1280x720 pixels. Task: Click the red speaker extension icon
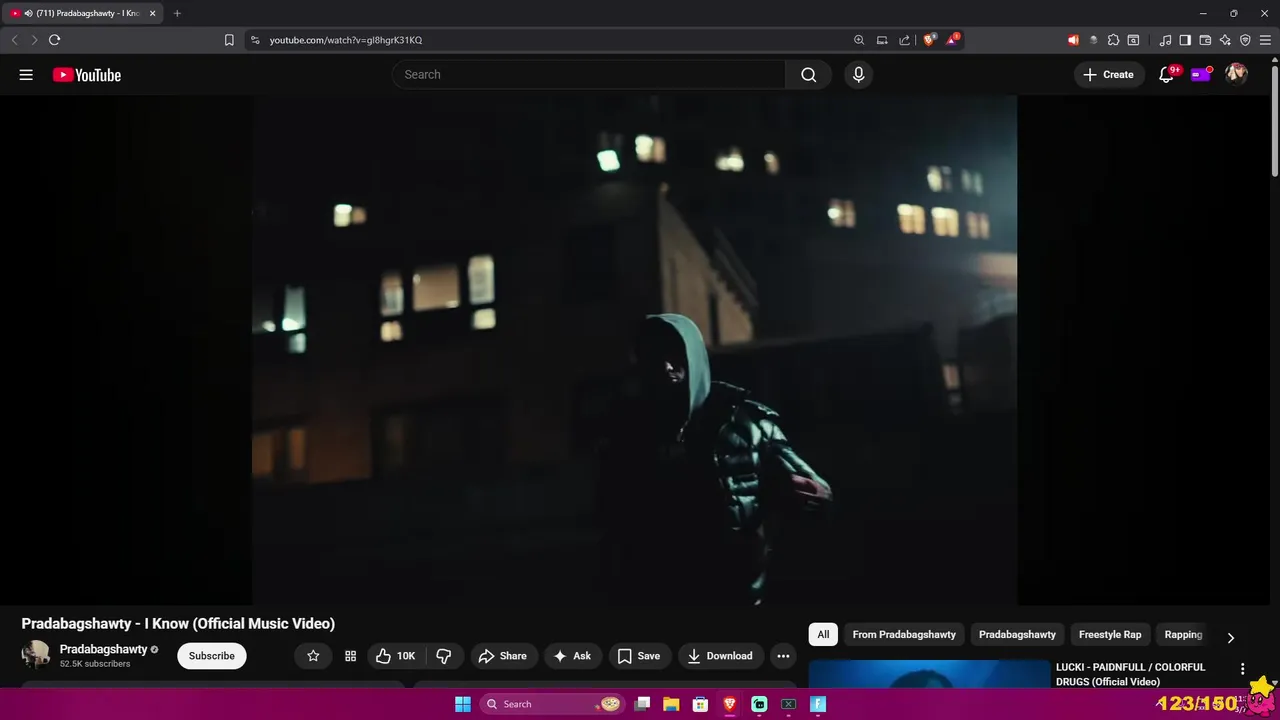point(1073,40)
